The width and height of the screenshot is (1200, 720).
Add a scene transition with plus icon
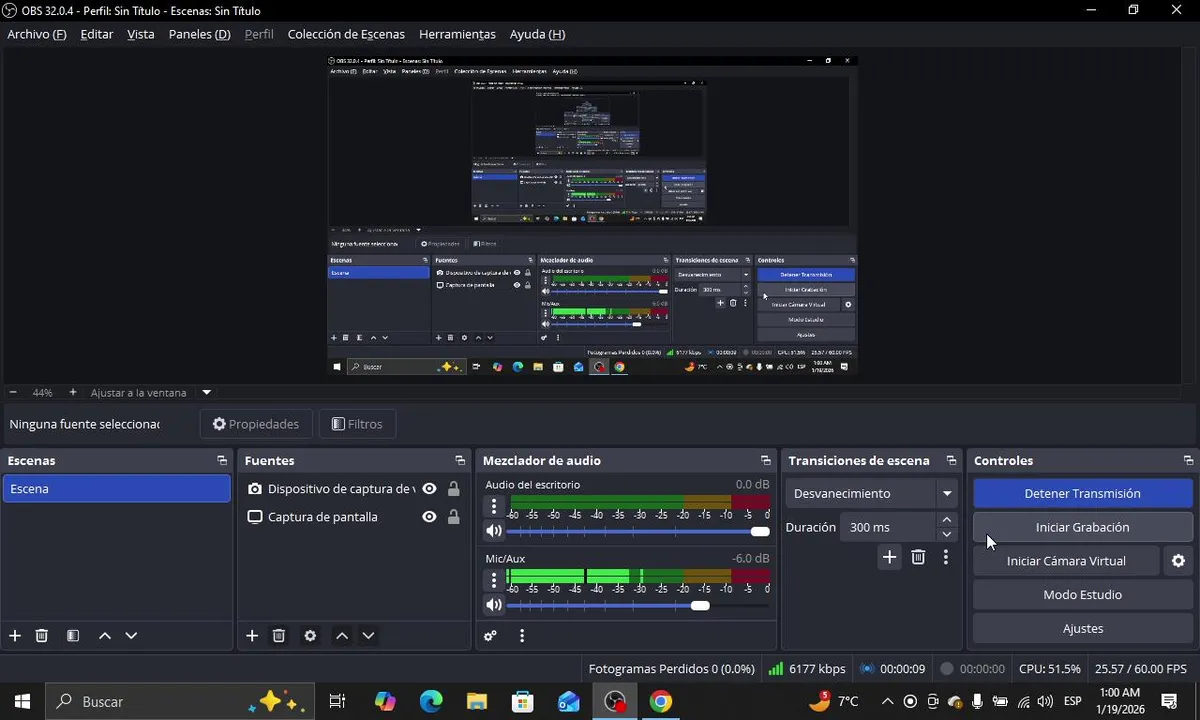tap(889, 557)
